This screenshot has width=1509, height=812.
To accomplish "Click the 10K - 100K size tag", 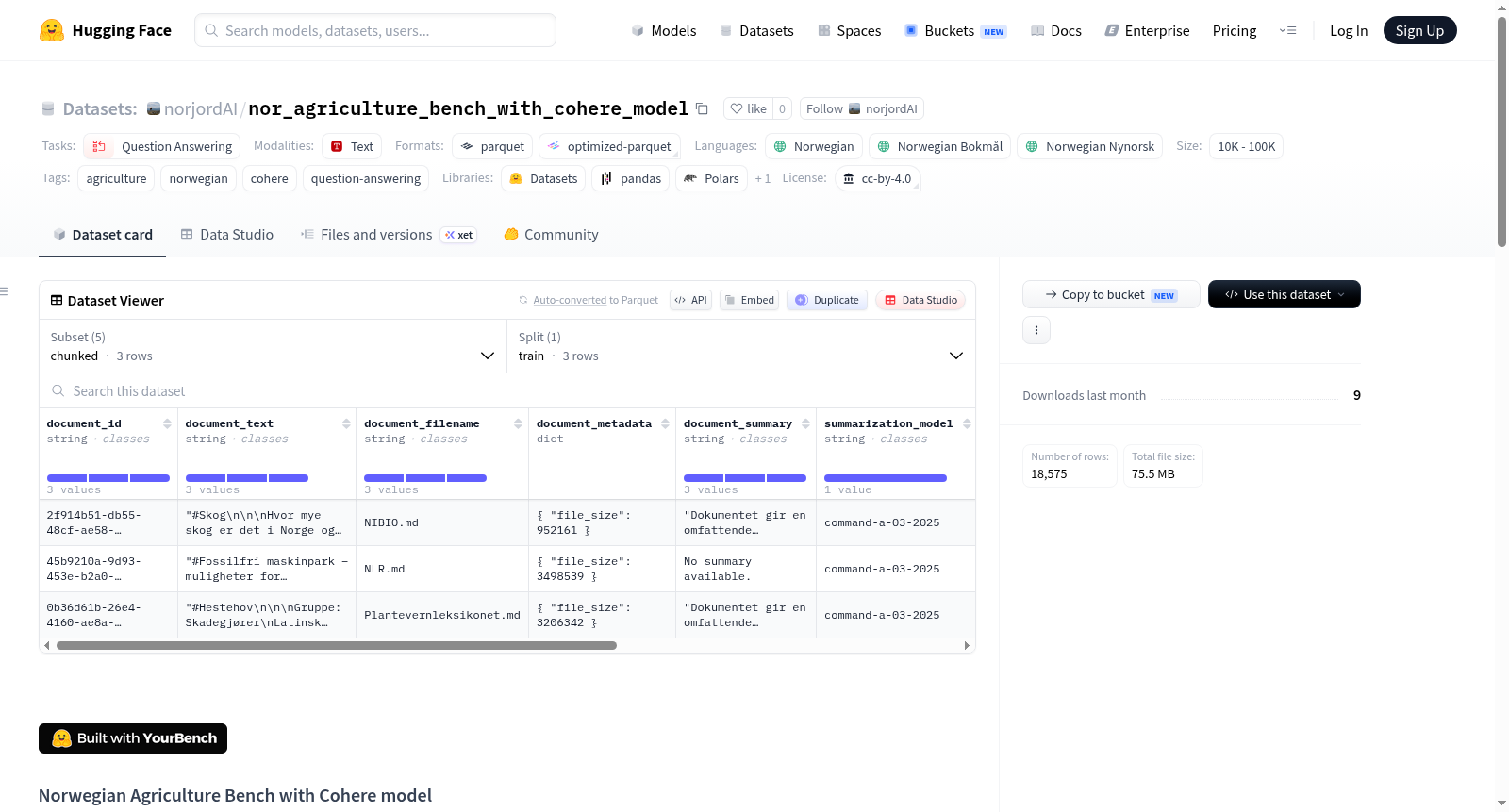I will (x=1246, y=146).
